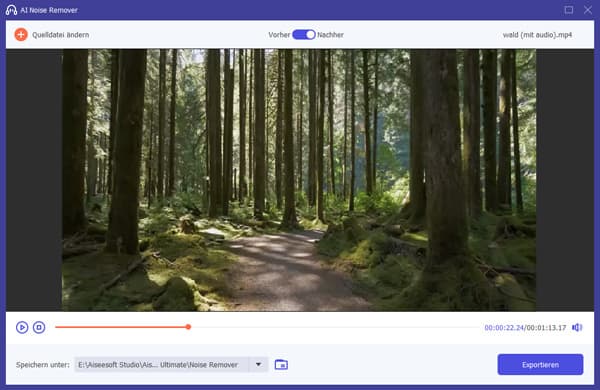600x390 pixels.
Task: Click the Quelldatei ändern label
Action: (x=60, y=35)
